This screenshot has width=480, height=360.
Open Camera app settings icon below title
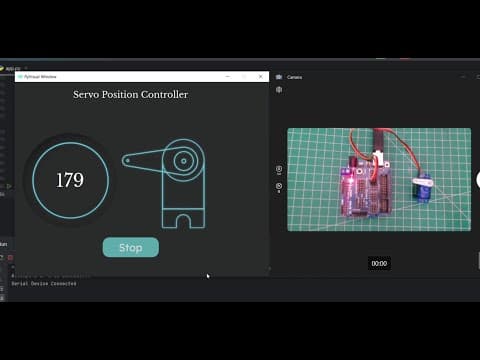(x=279, y=90)
